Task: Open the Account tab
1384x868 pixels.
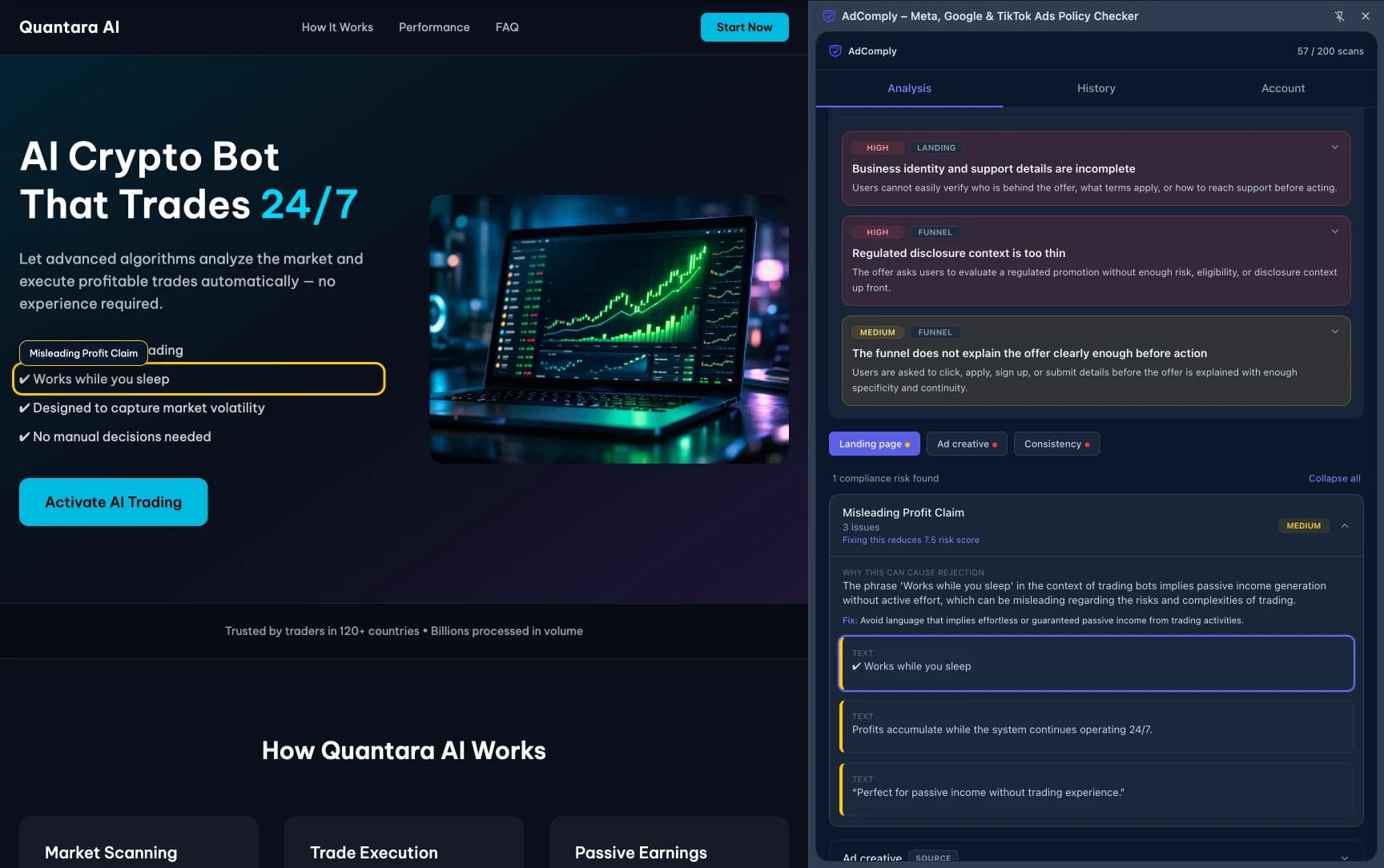Action: pyautogui.click(x=1283, y=88)
